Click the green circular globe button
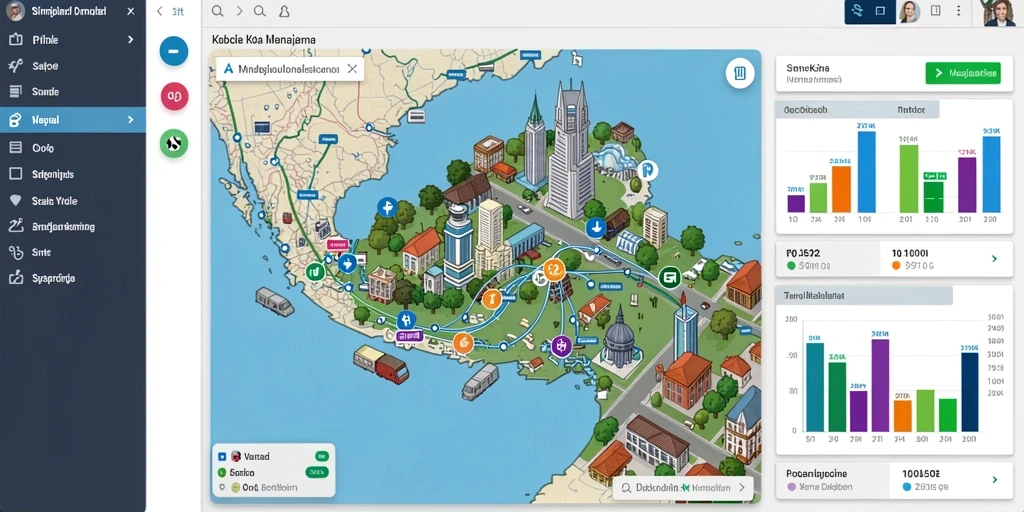This screenshot has width=1024, height=512. pos(174,143)
